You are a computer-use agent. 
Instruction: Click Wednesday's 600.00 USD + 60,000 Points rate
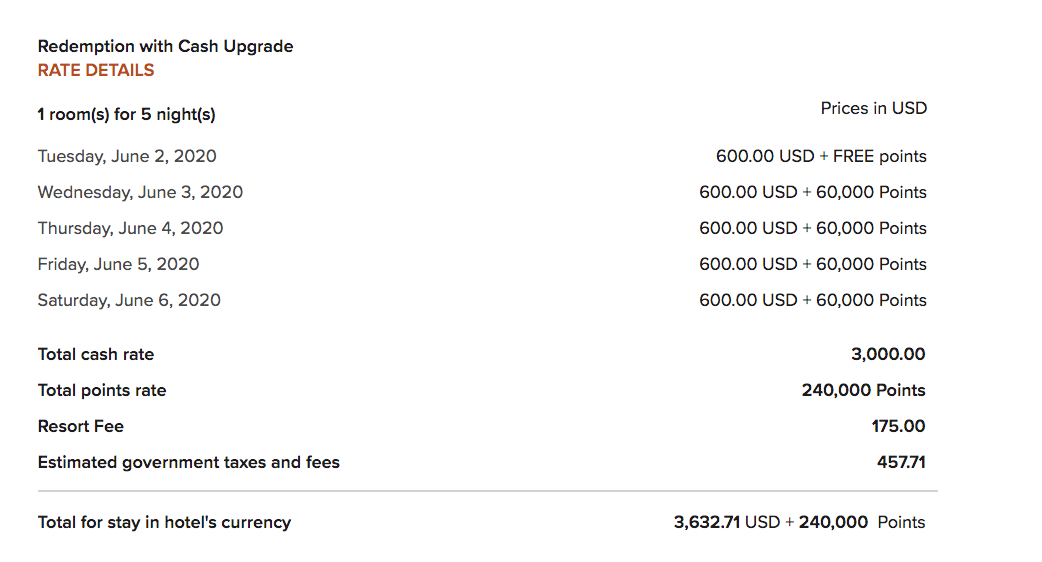813,192
